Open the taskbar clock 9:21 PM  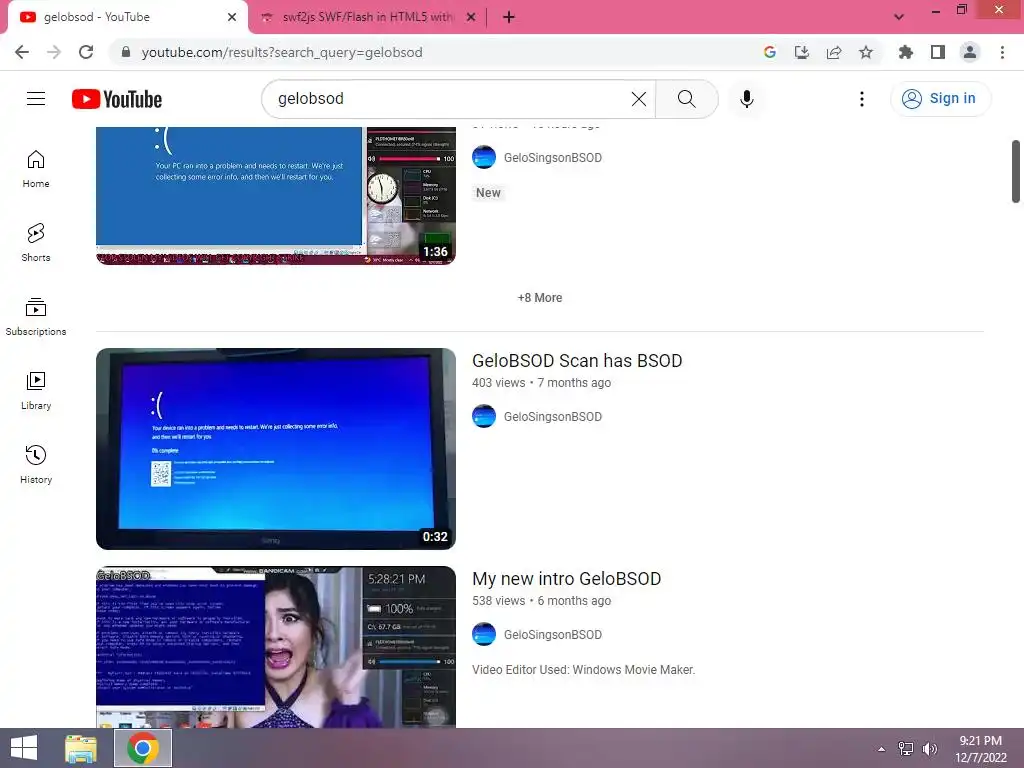coord(981,749)
